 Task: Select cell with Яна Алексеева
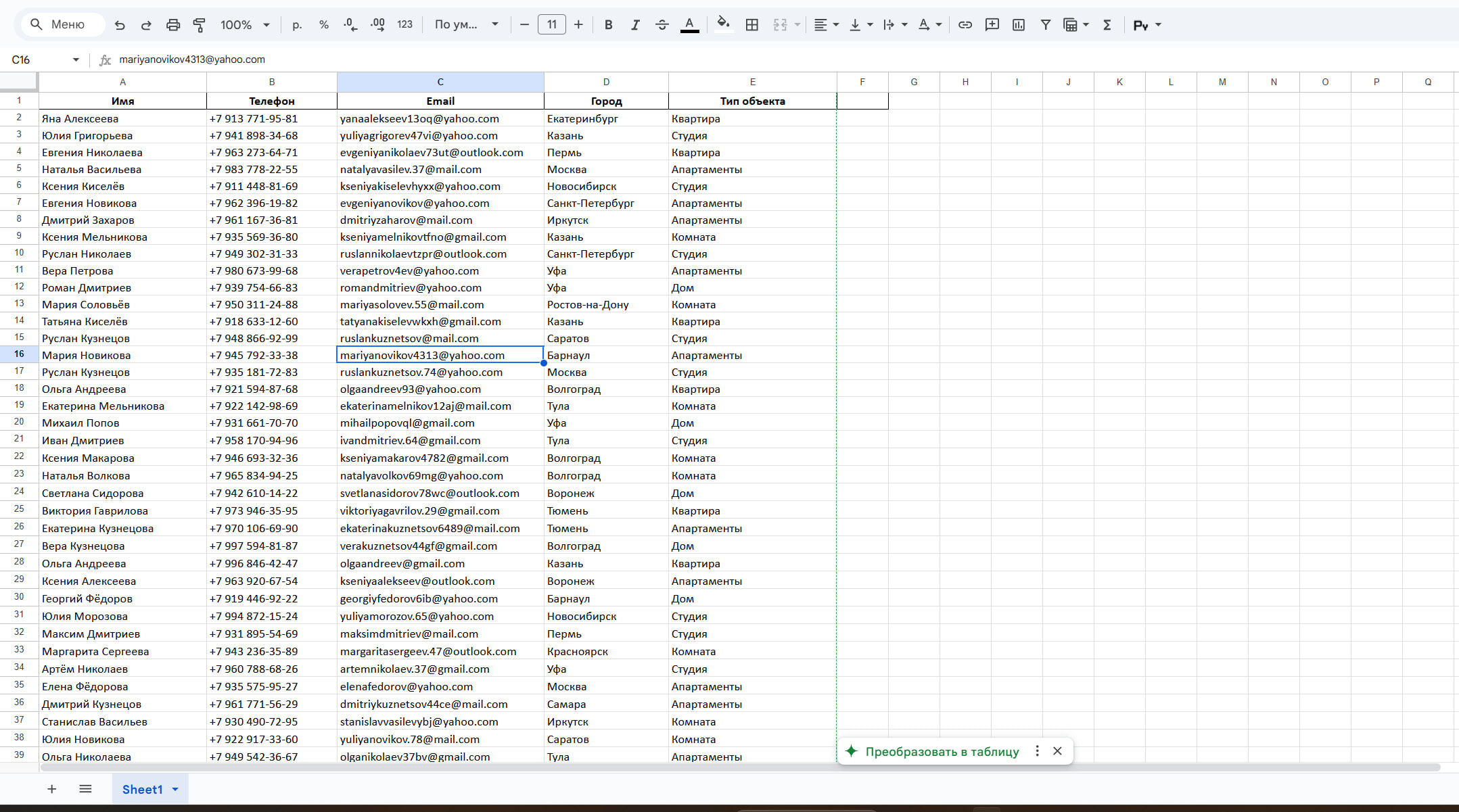point(122,118)
